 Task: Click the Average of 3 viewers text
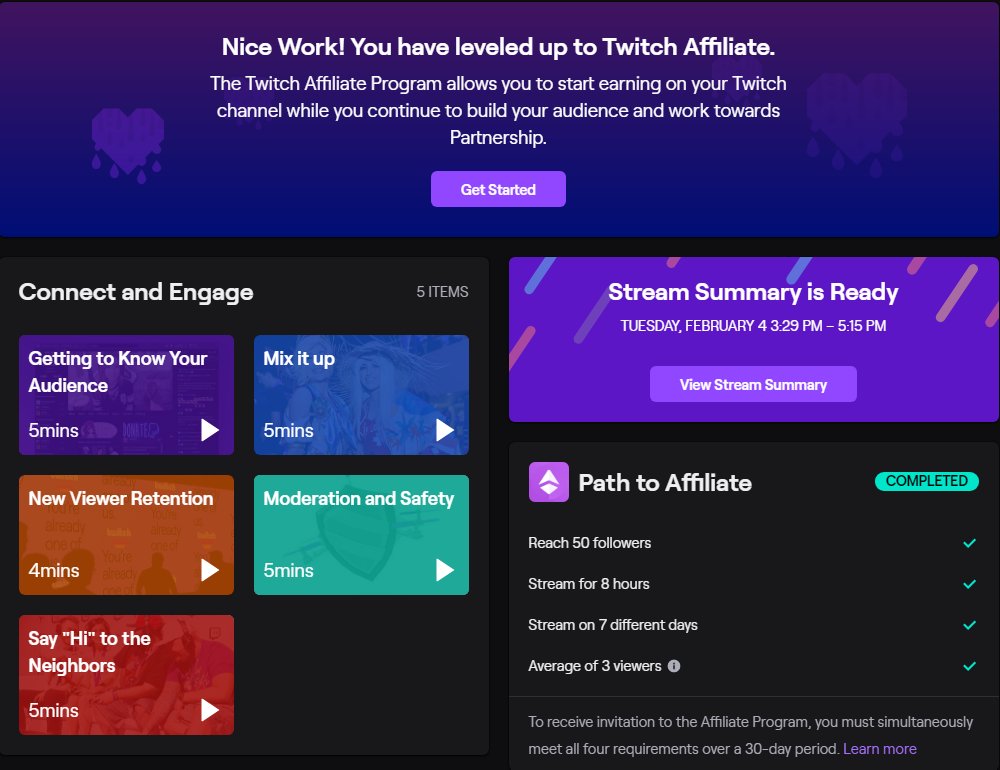click(x=594, y=666)
